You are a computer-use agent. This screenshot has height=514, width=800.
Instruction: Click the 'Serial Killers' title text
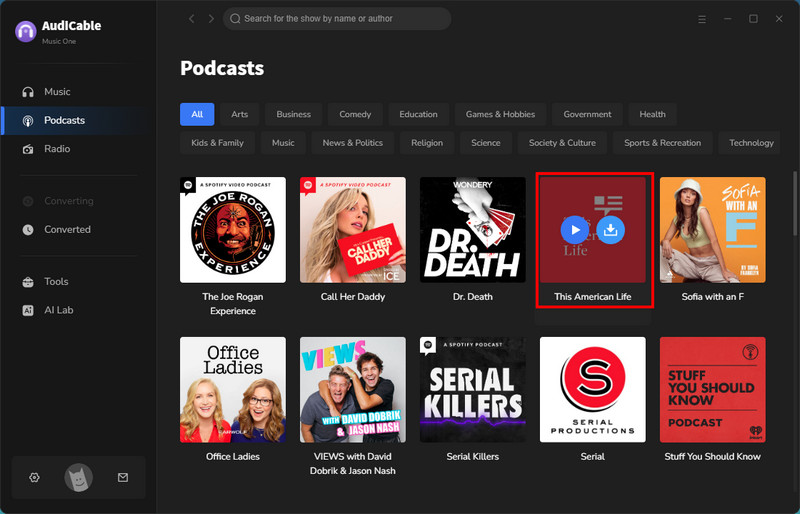click(x=472, y=456)
